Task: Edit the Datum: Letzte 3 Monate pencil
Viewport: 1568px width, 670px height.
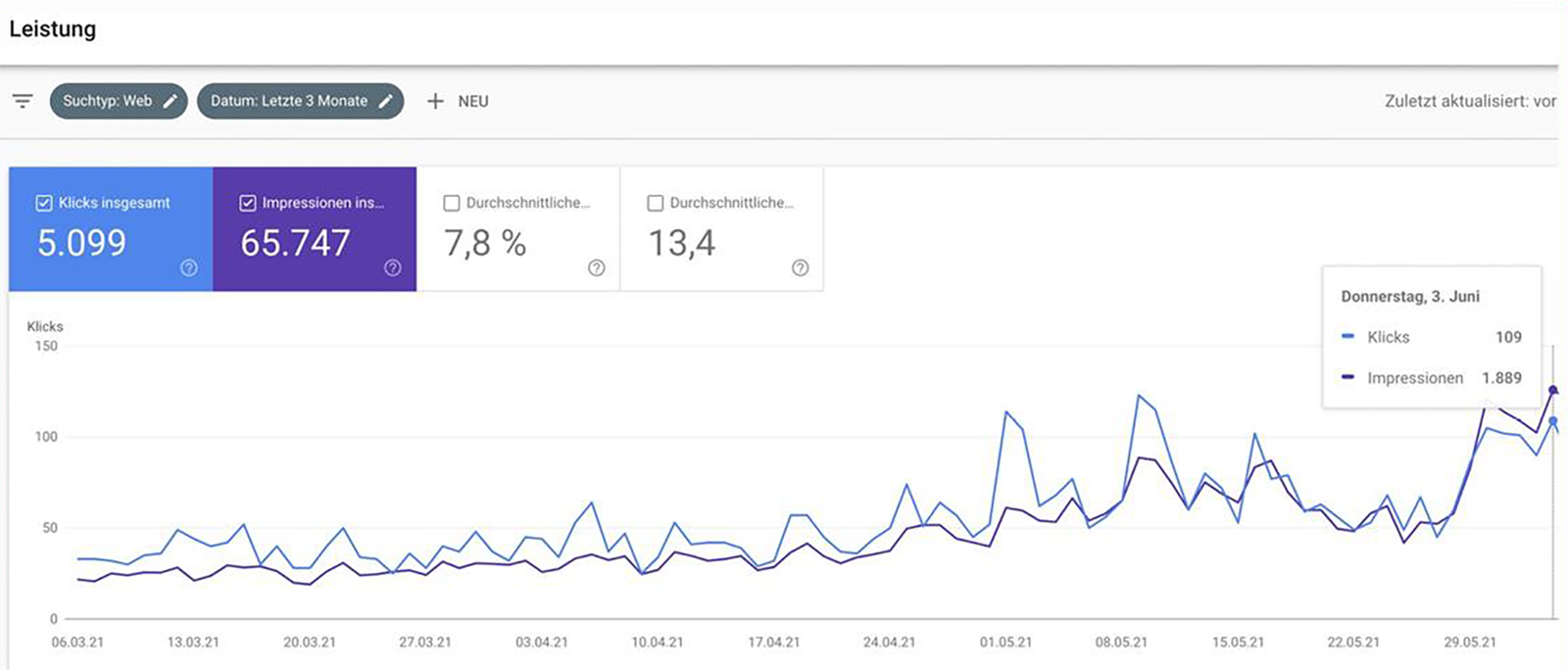Action: coord(386,101)
